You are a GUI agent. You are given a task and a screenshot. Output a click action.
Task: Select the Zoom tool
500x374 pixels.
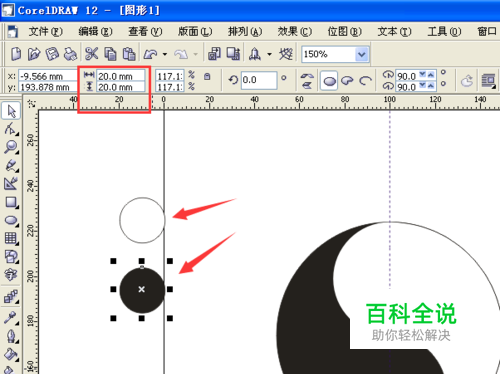[11, 147]
